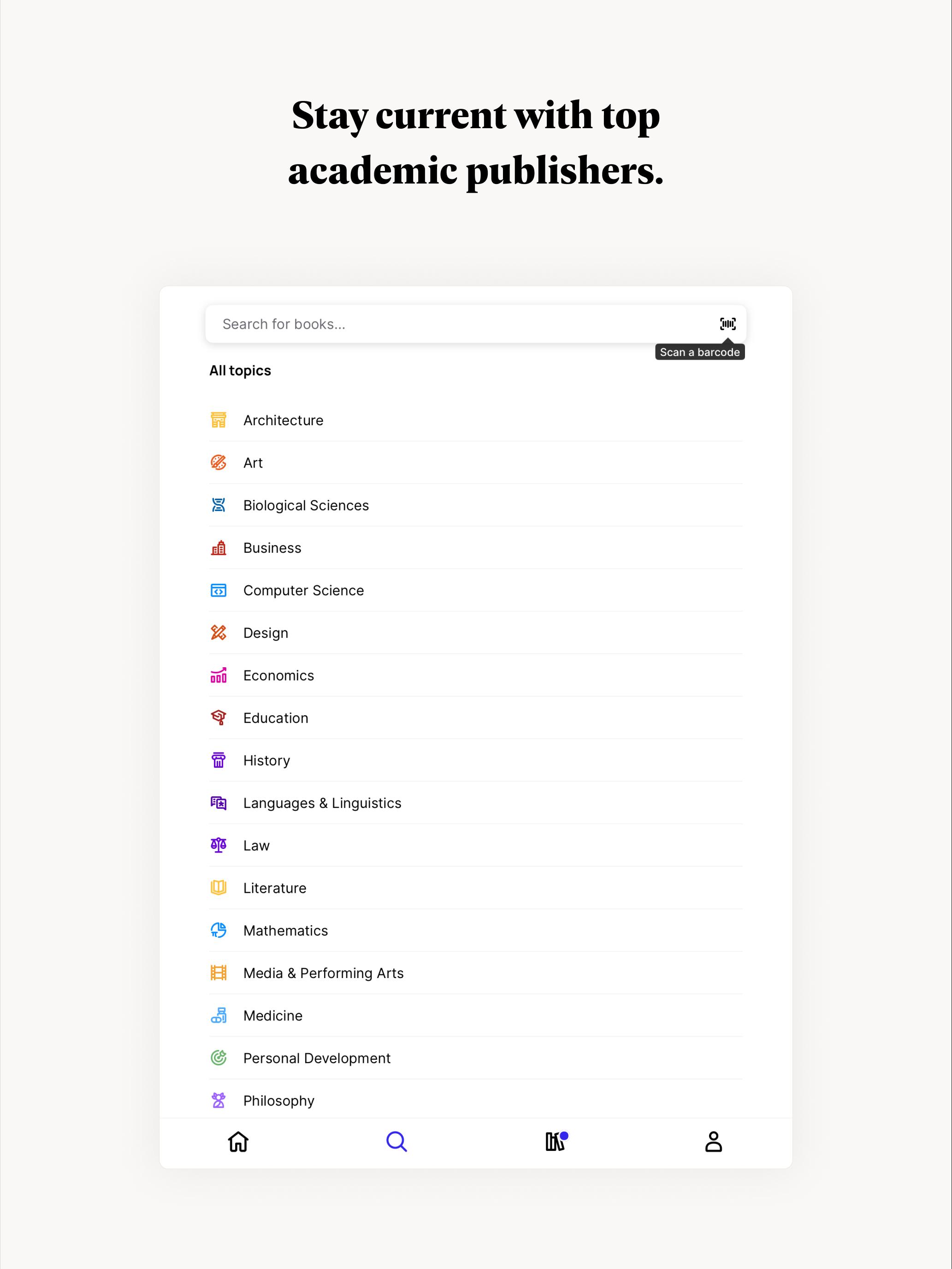The width and height of the screenshot is (952, 1269).
Task: Click the Mathematics pie chart icon
Action: tap(219, 930)
